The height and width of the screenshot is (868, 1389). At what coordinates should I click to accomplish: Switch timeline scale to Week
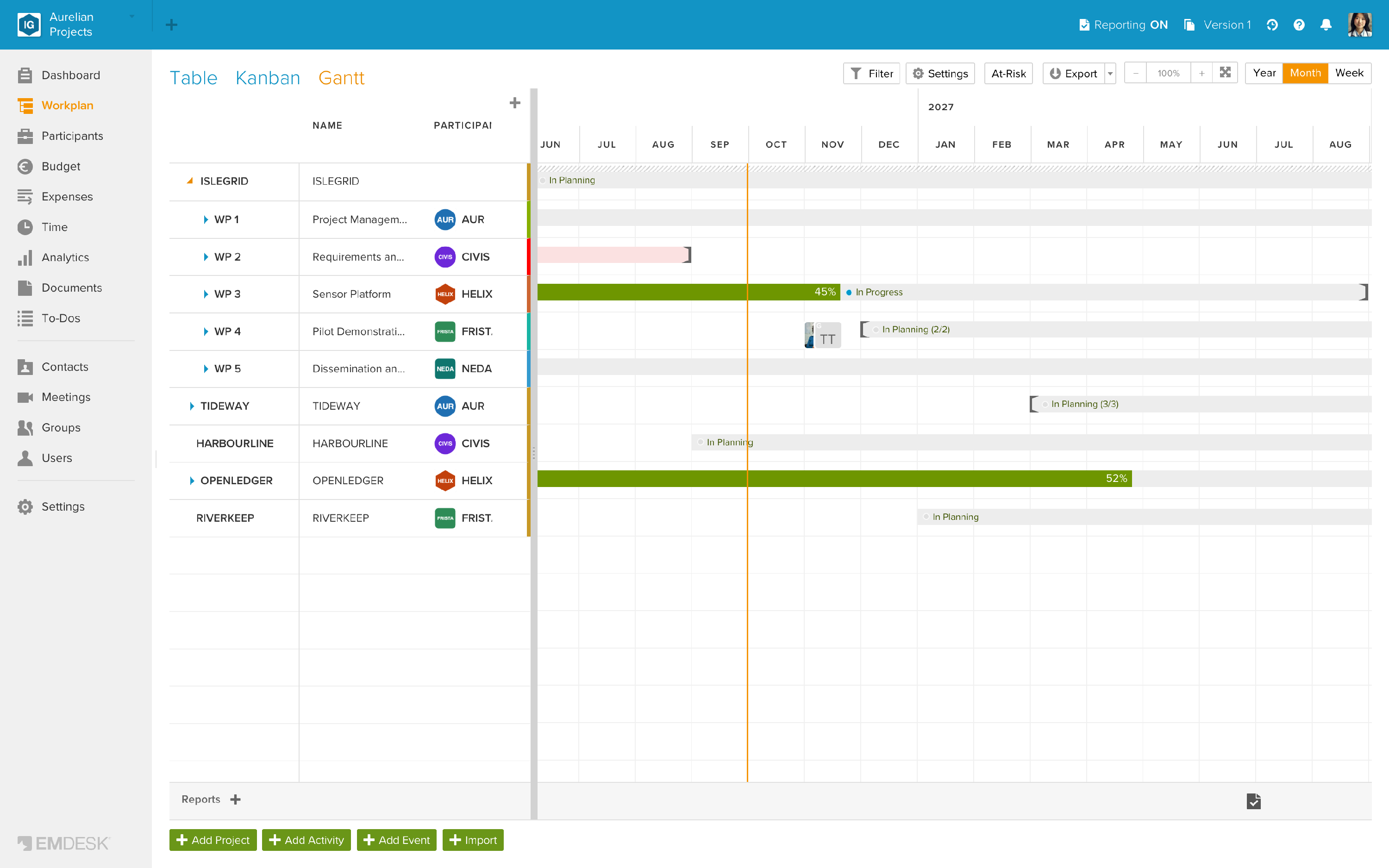point(1349,73)
